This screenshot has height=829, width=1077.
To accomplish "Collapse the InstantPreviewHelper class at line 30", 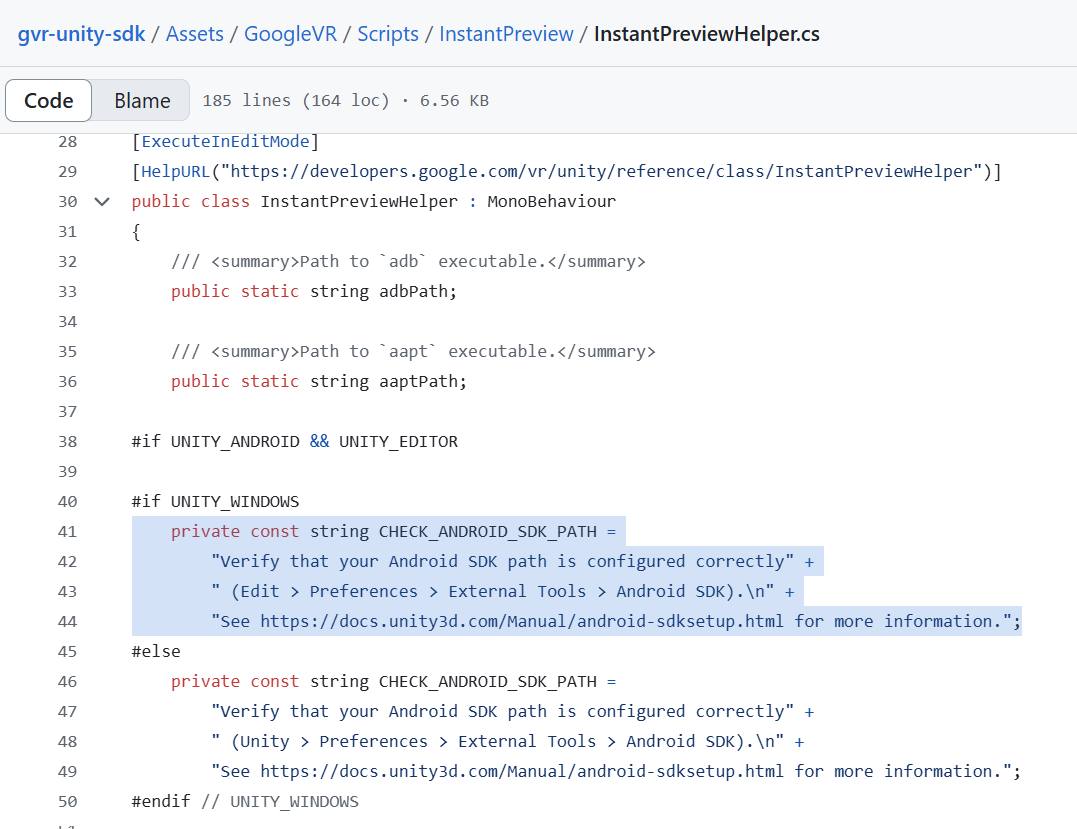I will pos(102,201).
